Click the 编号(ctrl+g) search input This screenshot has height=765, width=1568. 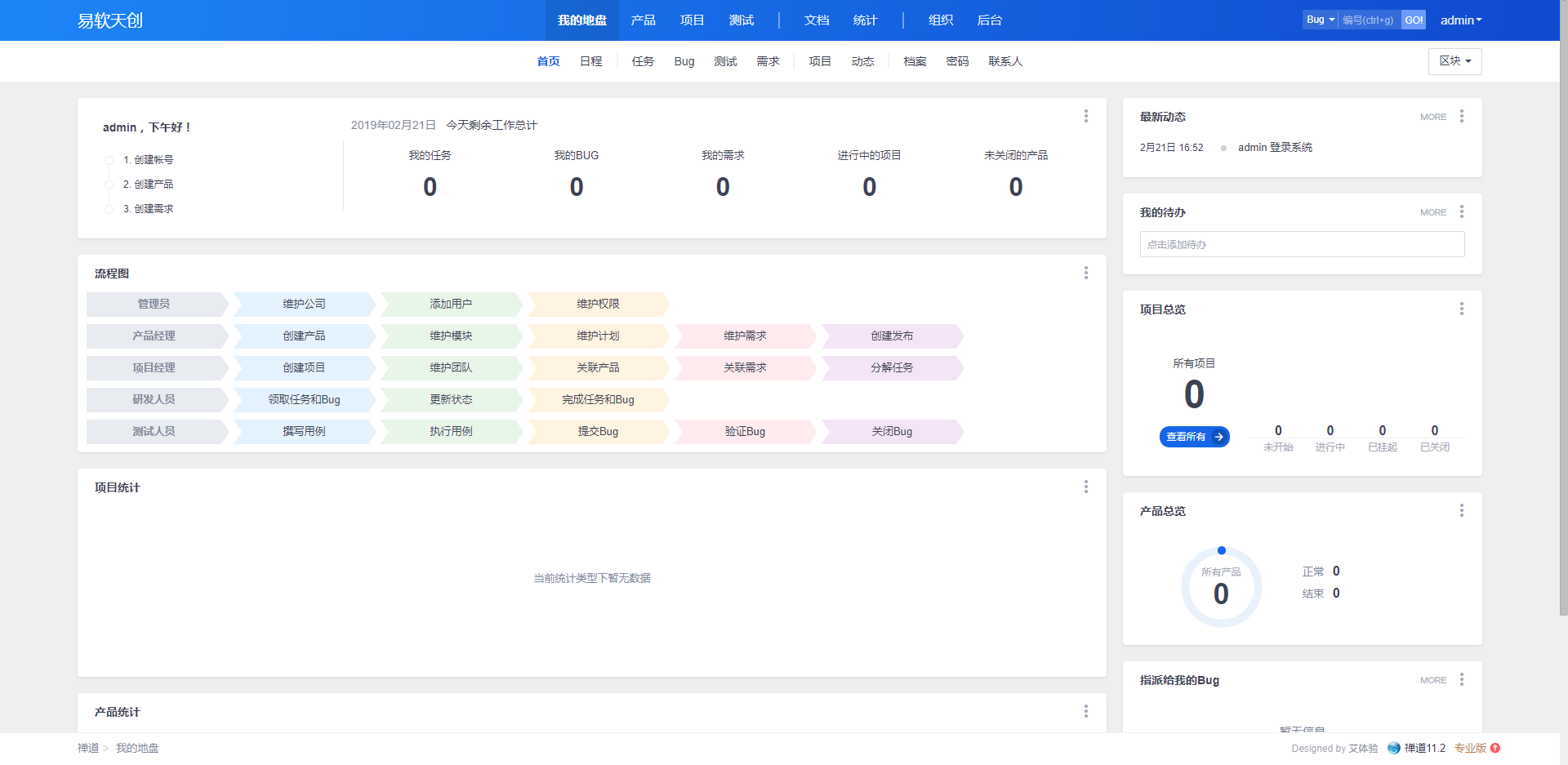point(1370,20)
